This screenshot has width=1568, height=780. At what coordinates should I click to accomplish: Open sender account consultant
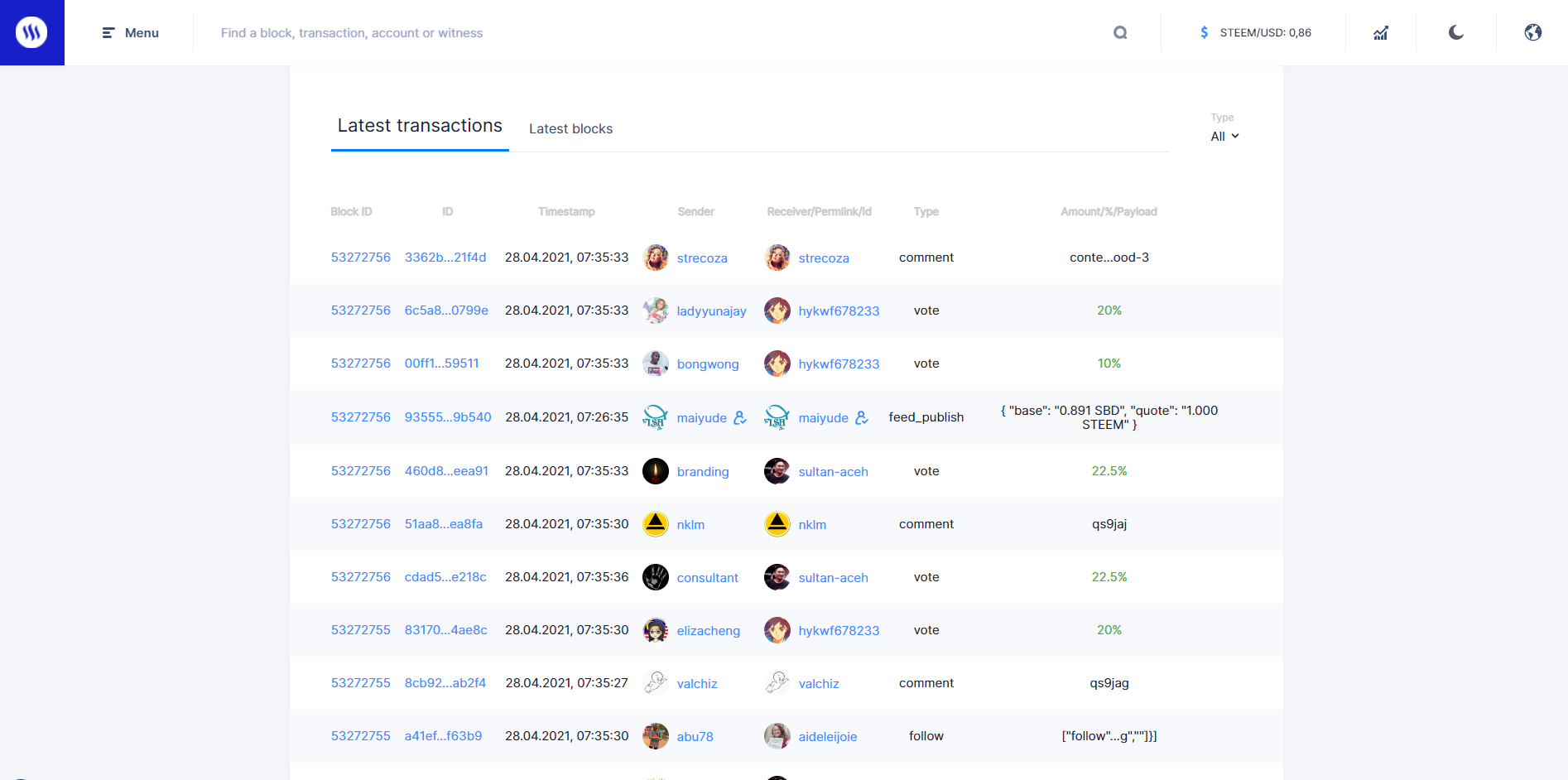tap(708, 578)
